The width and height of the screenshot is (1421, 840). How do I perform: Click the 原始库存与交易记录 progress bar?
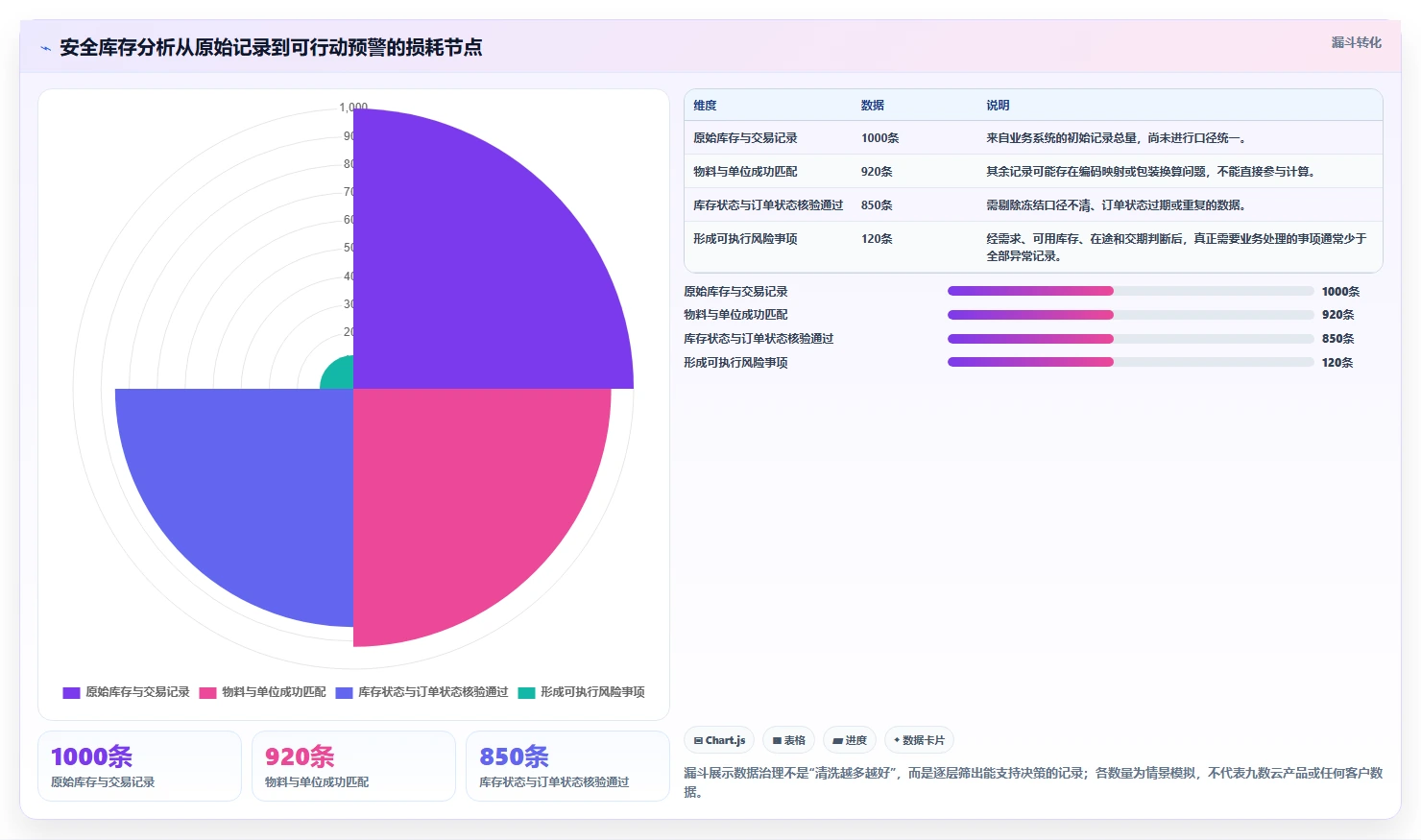click(1130, 291)
